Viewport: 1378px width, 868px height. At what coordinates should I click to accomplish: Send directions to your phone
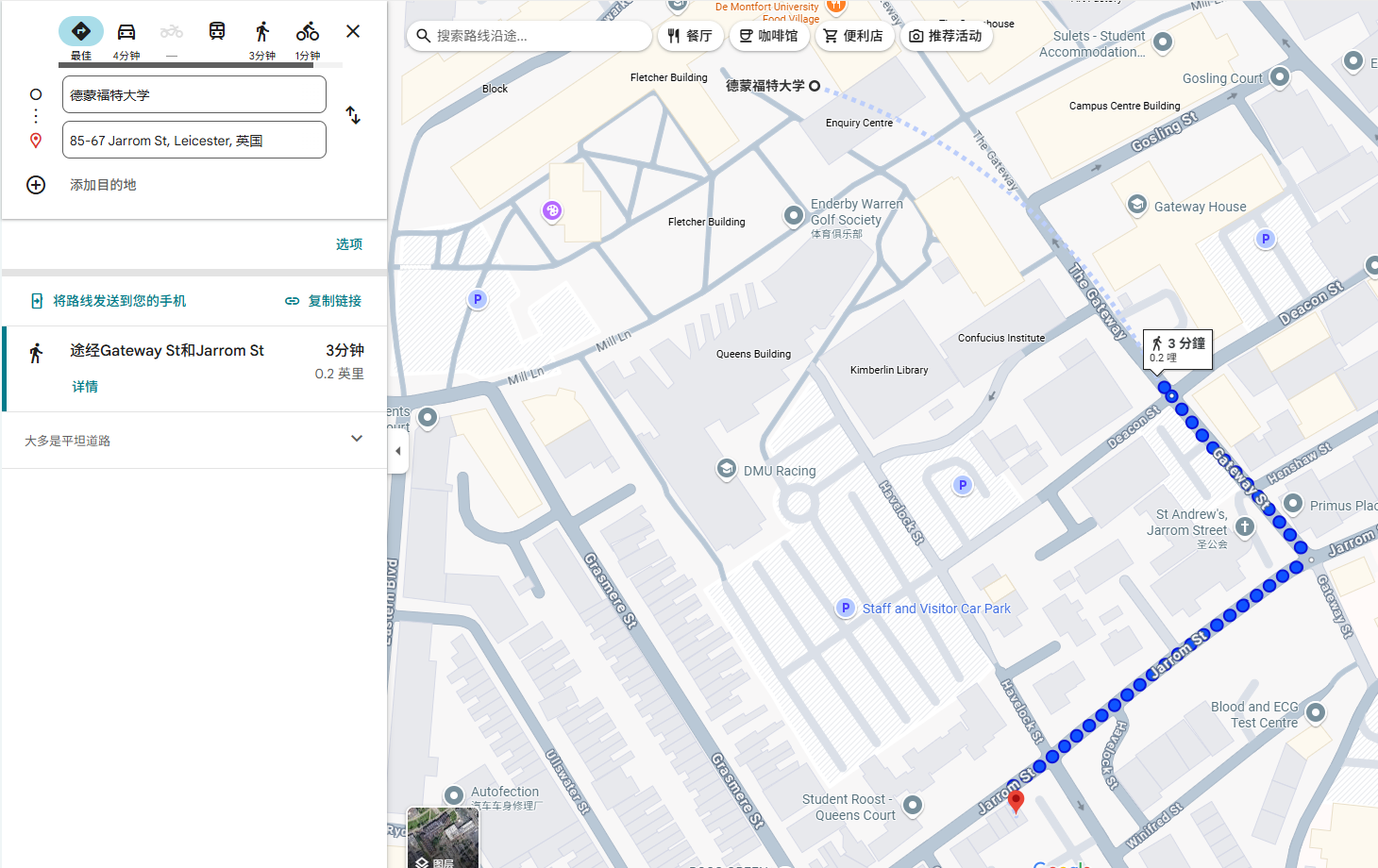[x=109, y=301]
